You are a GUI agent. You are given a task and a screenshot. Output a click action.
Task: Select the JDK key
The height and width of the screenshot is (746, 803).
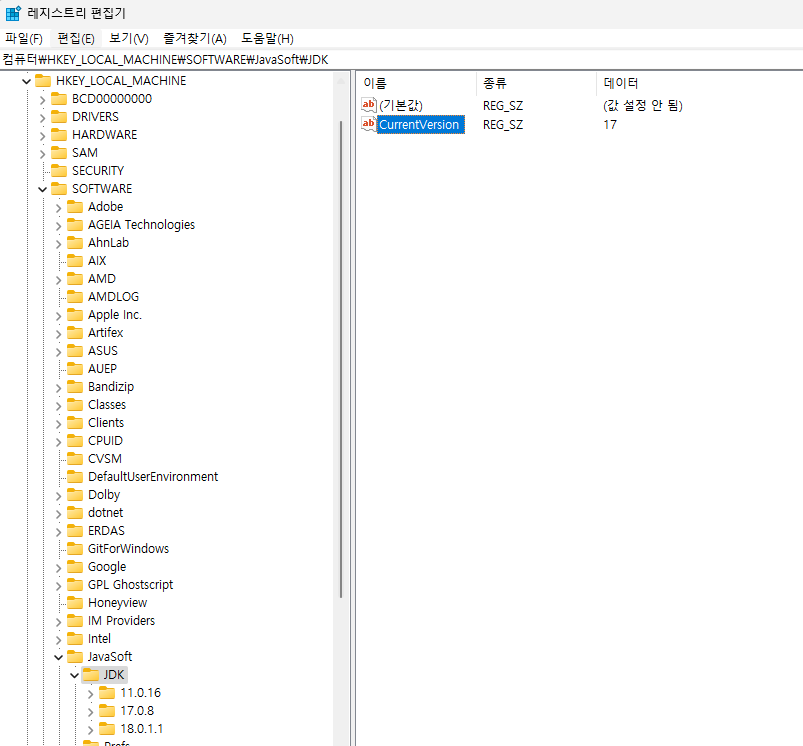click(x=114, y=675)
